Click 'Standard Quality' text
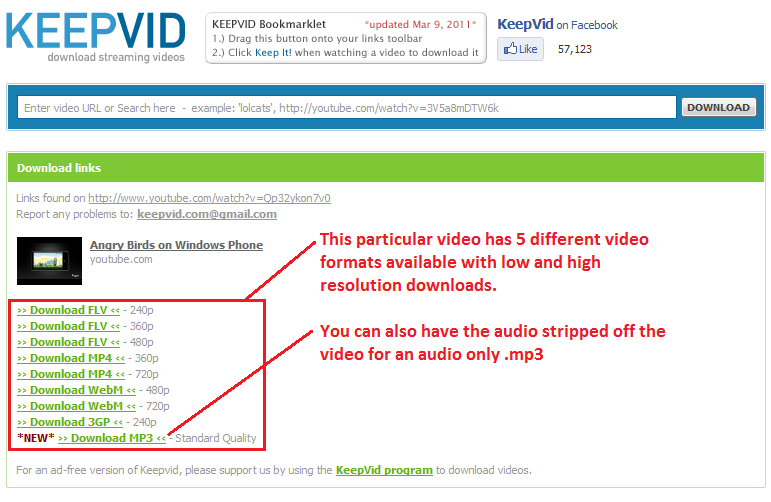The image size is (771, 502). (216, 438)
